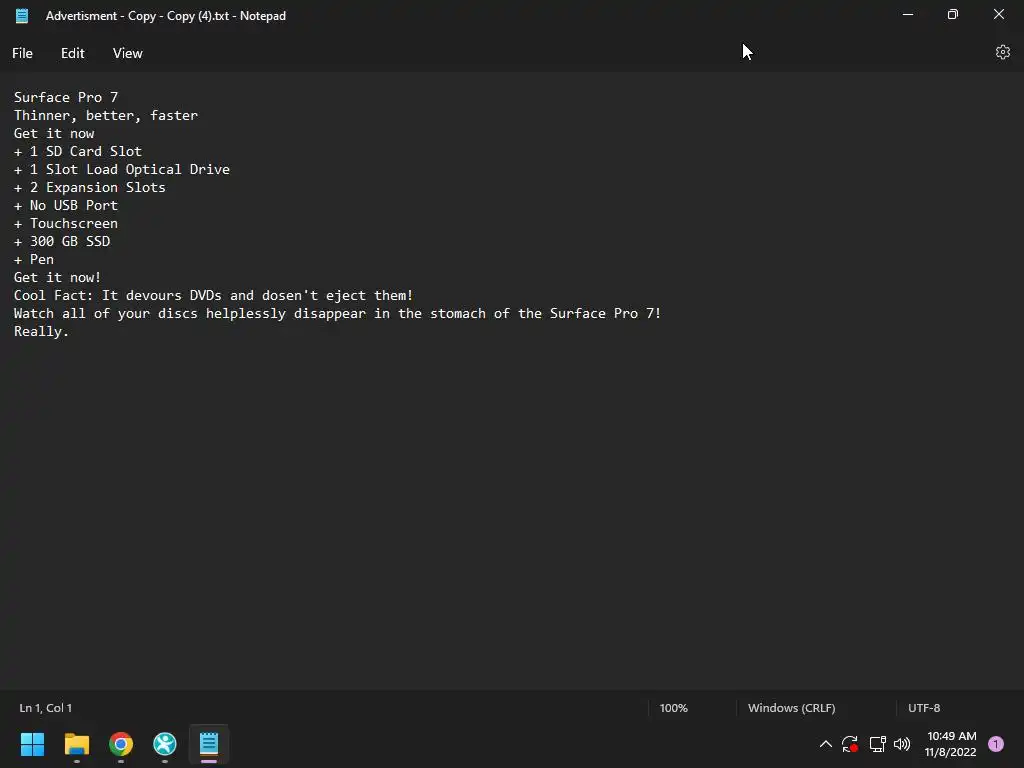
Task: Click the line '+ 1 Slot Load Optical Drive'
Action: (x=122, y=170)
